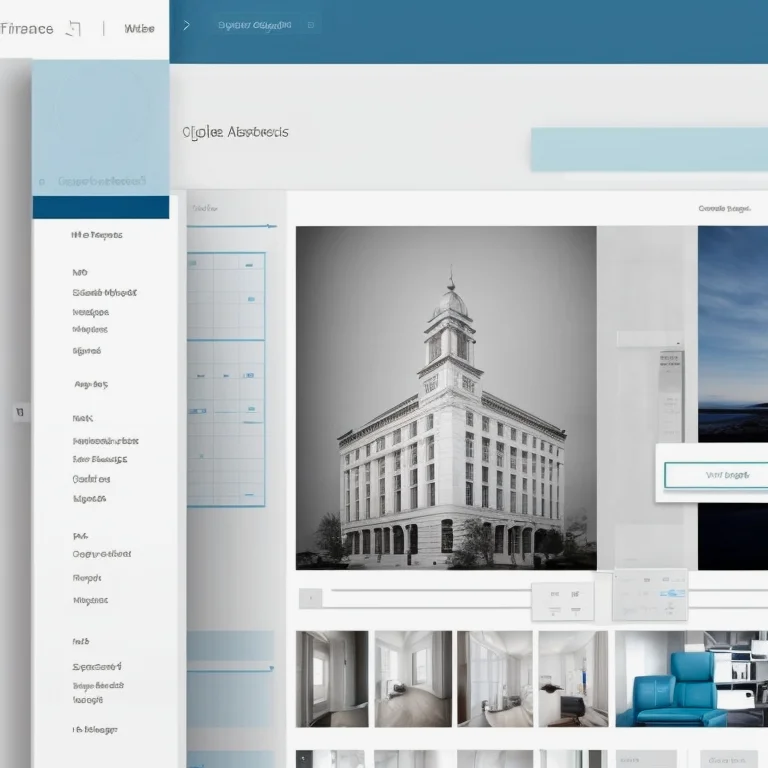This screenshot has height=768, width=768.
Task: Open the small dropdown field left of the landscape photo
Action: tap(650, 339)
